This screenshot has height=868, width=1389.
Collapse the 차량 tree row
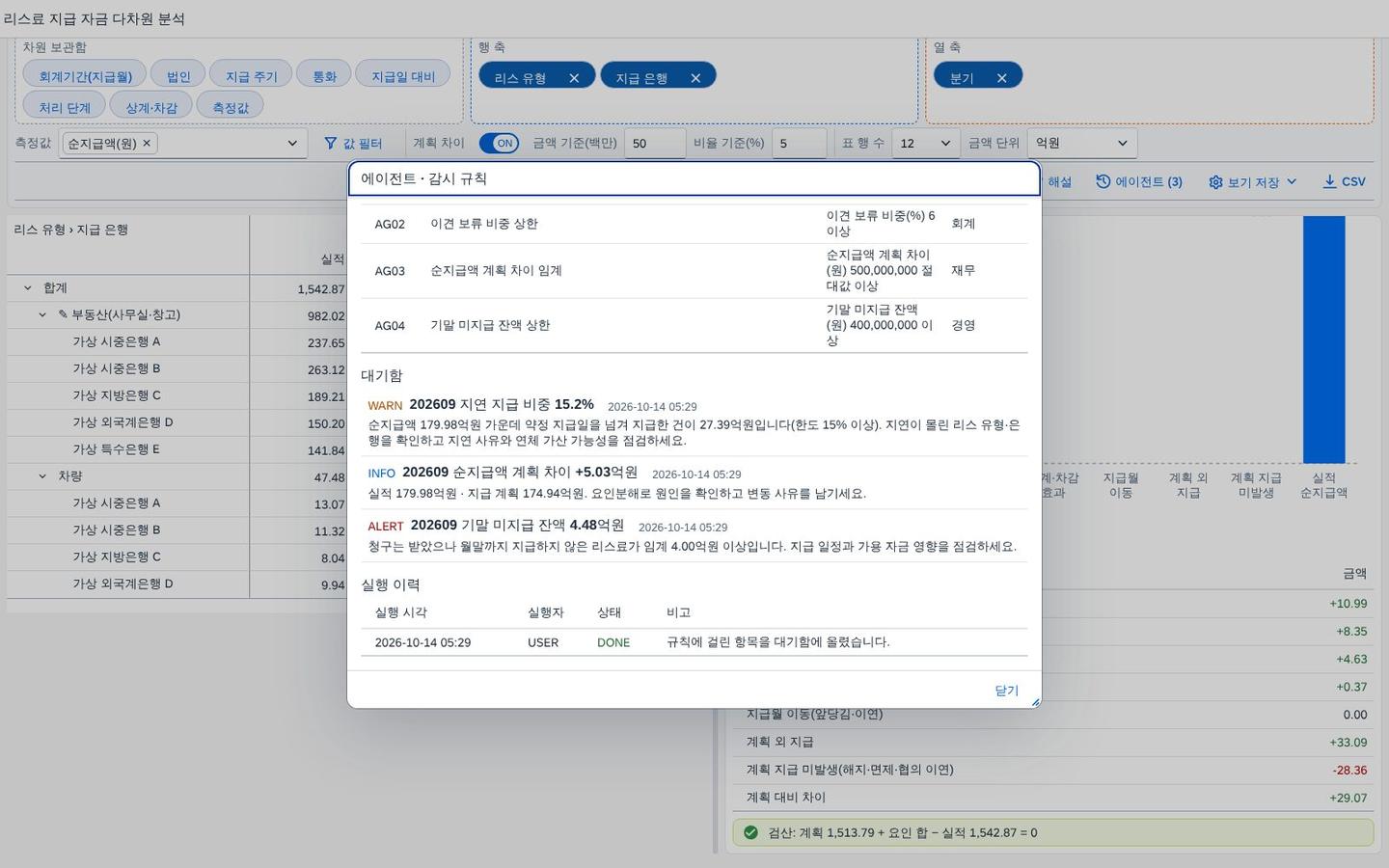pos(42,475)
